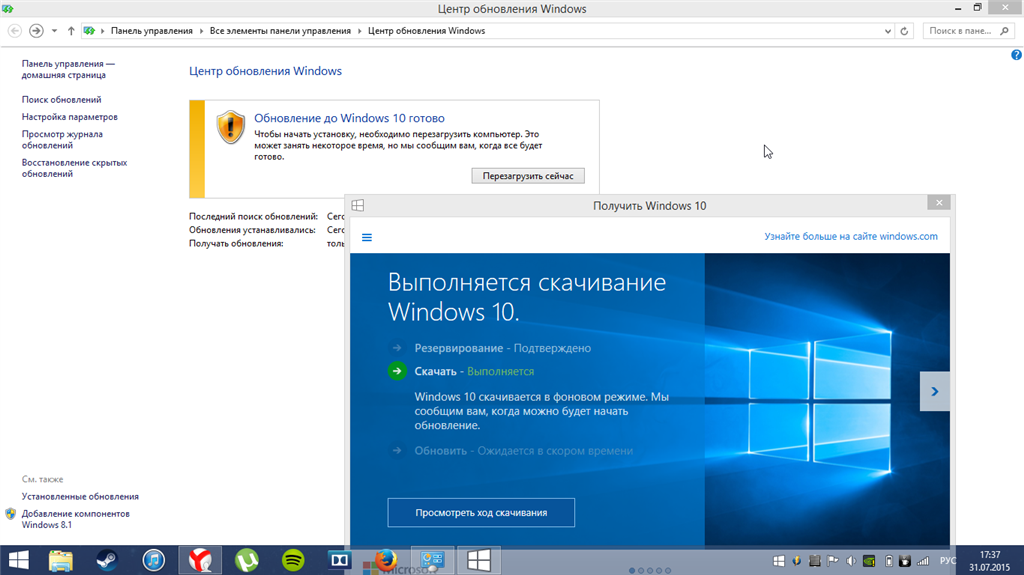Go up one level with up arrow

71,31
